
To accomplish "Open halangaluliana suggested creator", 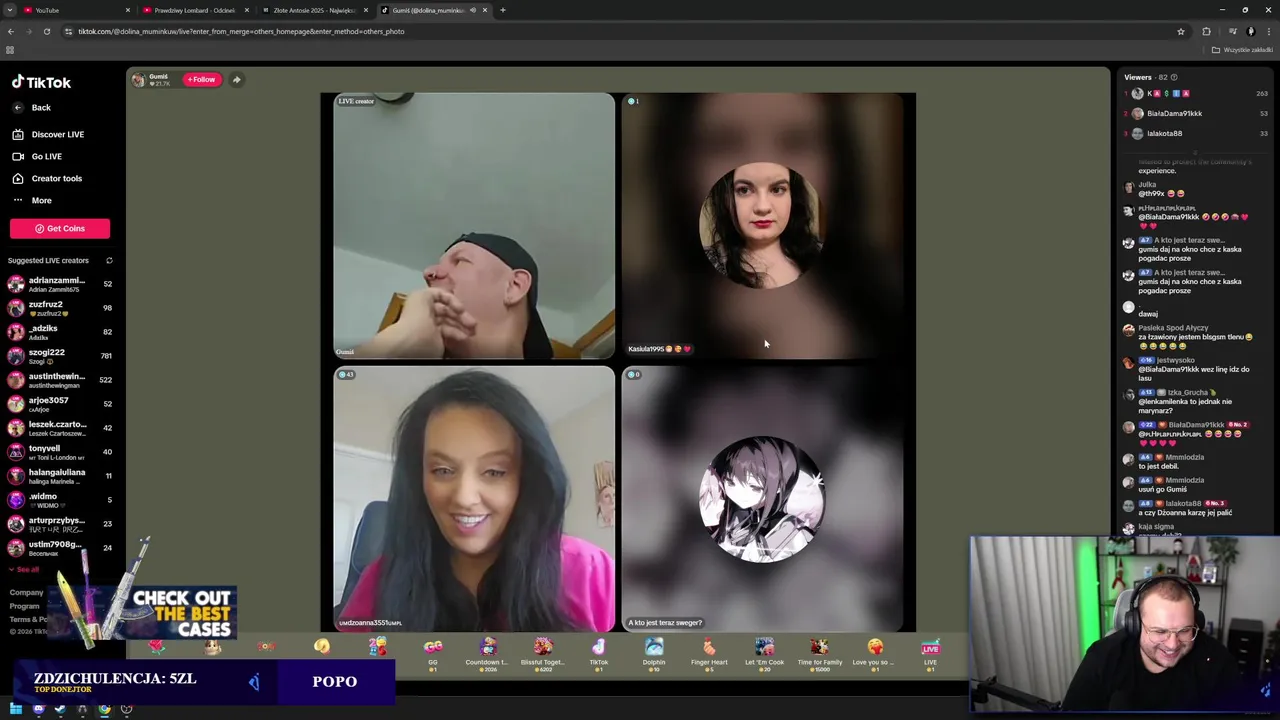I will coord(60,476).
